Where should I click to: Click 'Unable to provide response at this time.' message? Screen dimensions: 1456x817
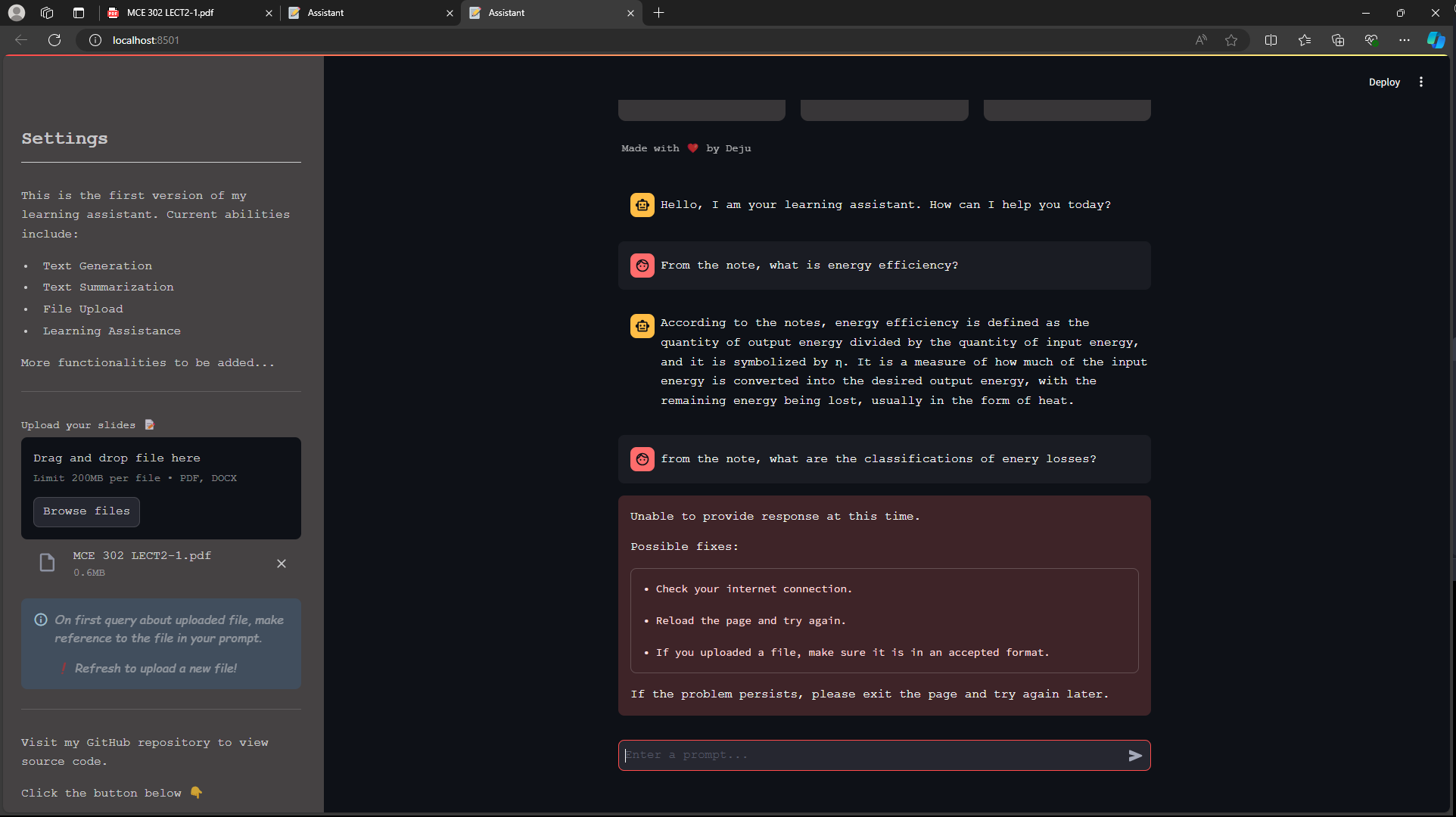click(775, 517)
